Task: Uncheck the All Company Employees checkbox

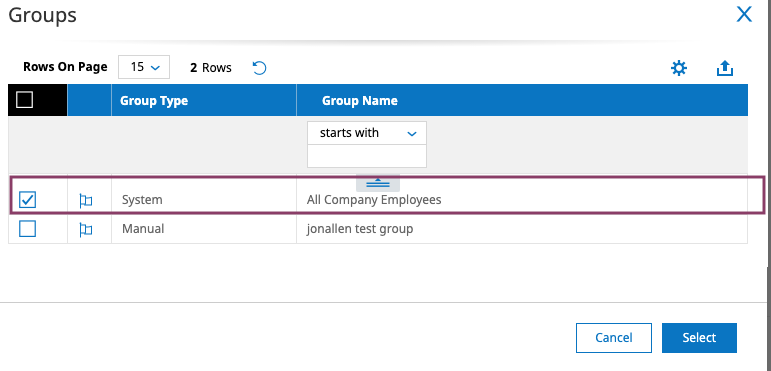Action: click(x=28, y=200)
